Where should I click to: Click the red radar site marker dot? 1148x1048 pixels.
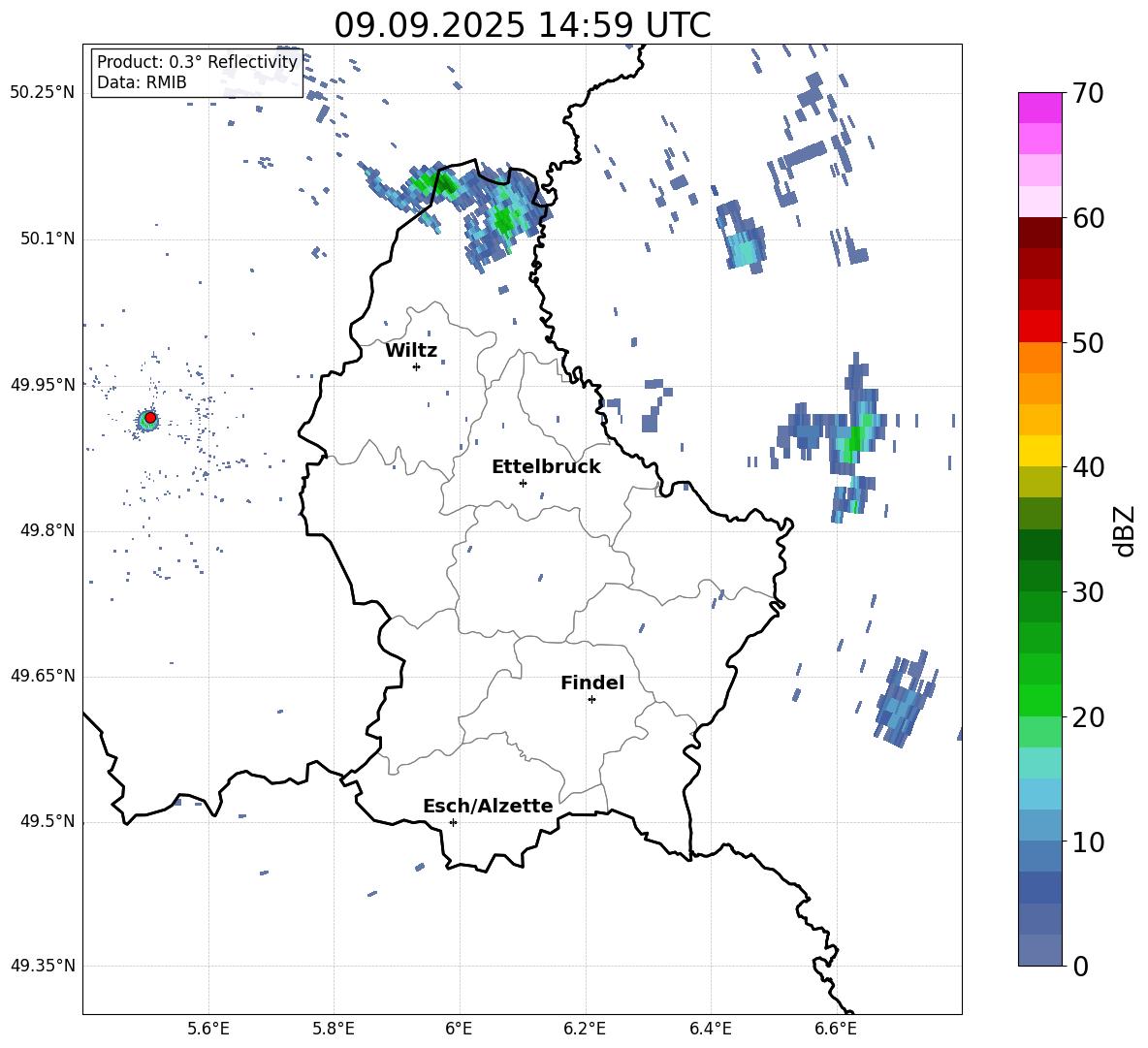click(150, 418)
